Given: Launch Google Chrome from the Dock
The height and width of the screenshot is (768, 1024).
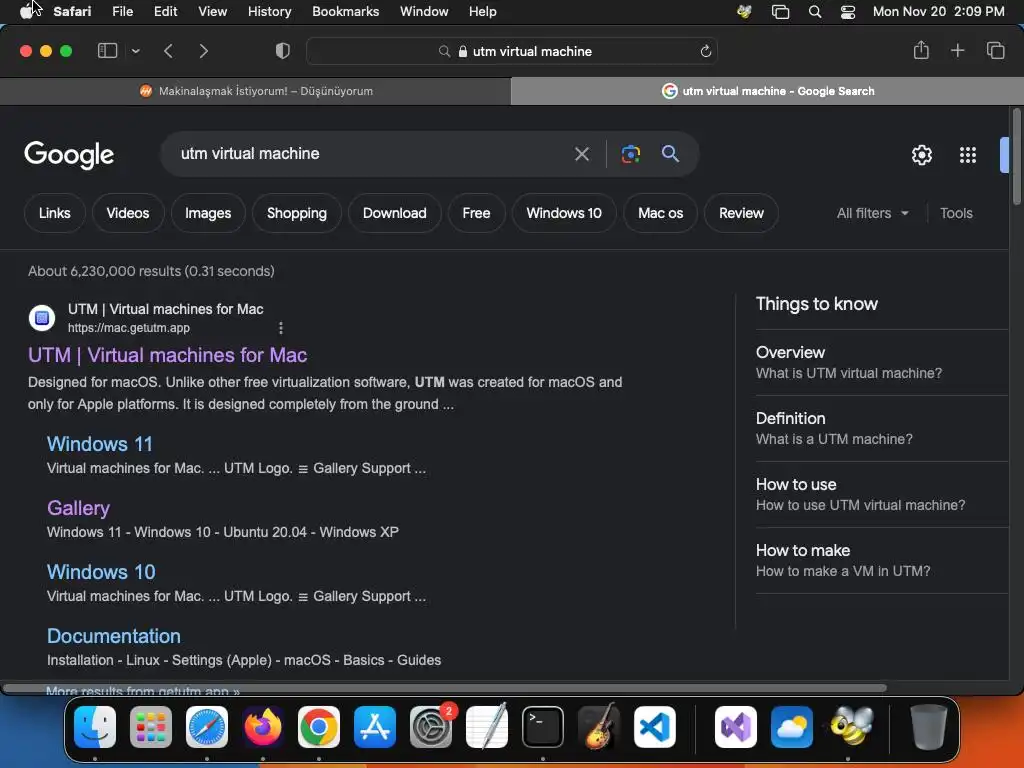Looking at the screenshot, I should click(x=319, y=726).
